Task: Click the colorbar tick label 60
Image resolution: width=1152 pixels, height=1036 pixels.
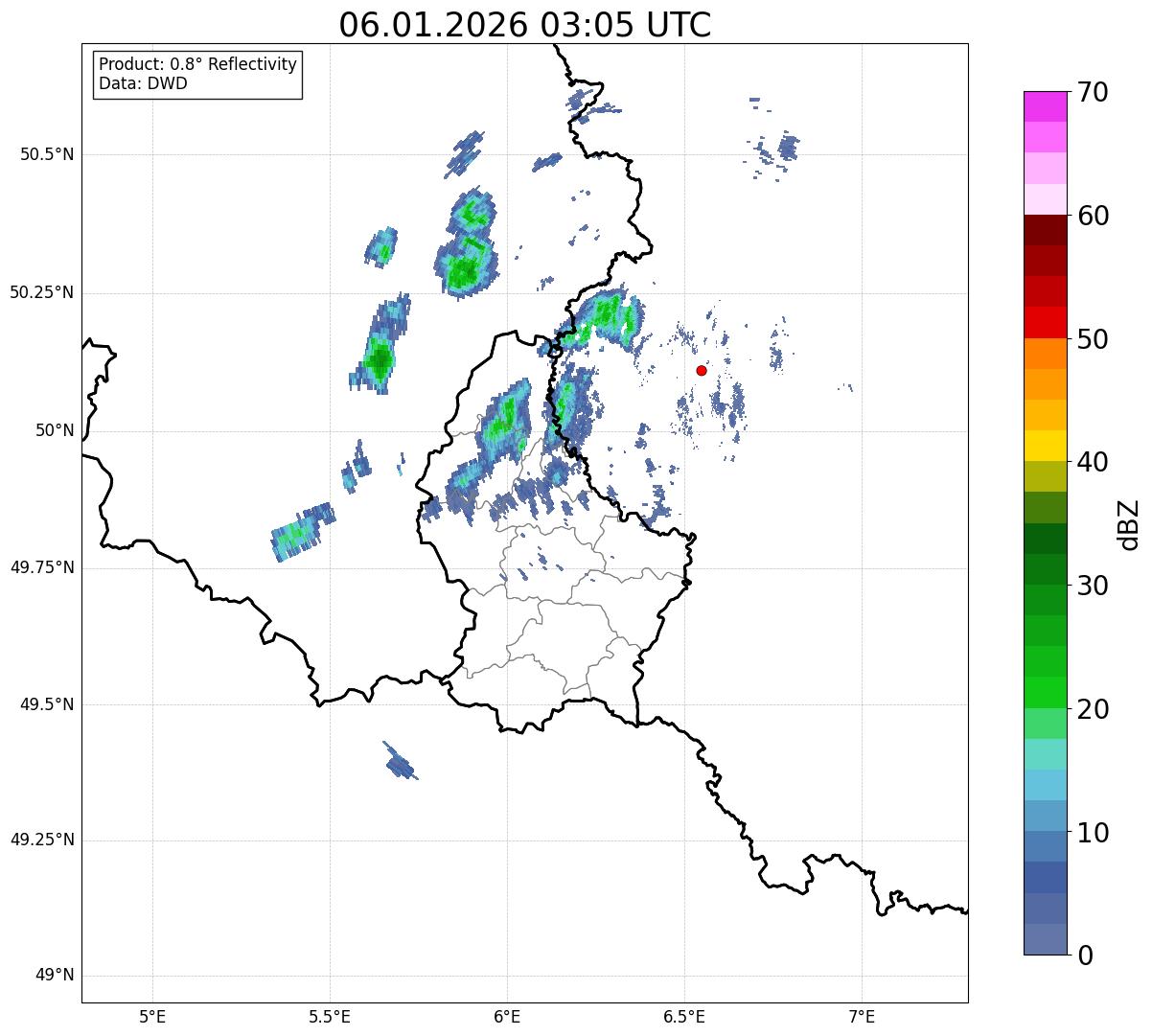Action: [x=1093, y=216]
